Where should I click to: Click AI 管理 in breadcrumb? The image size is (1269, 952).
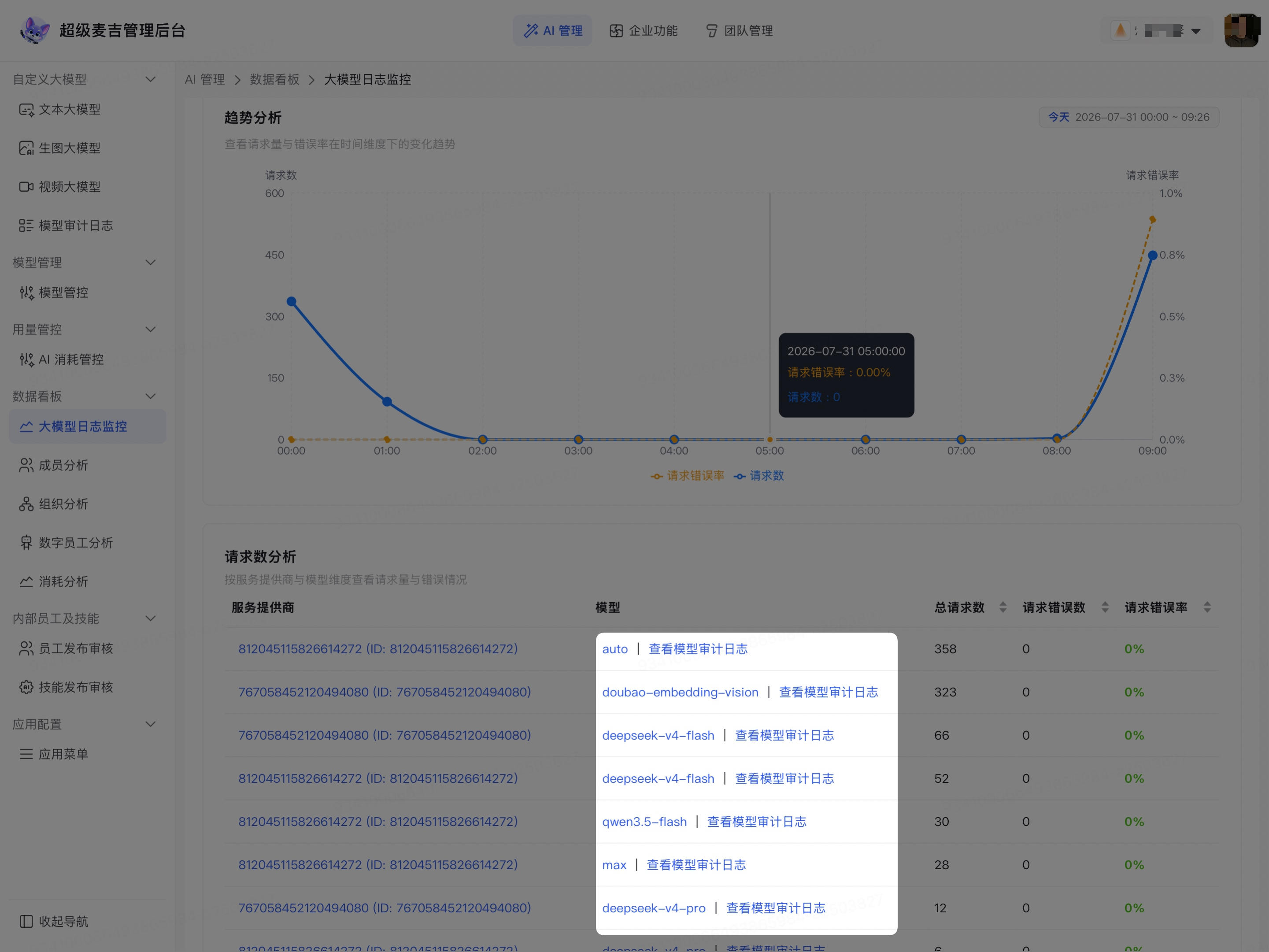click(205, 79)
